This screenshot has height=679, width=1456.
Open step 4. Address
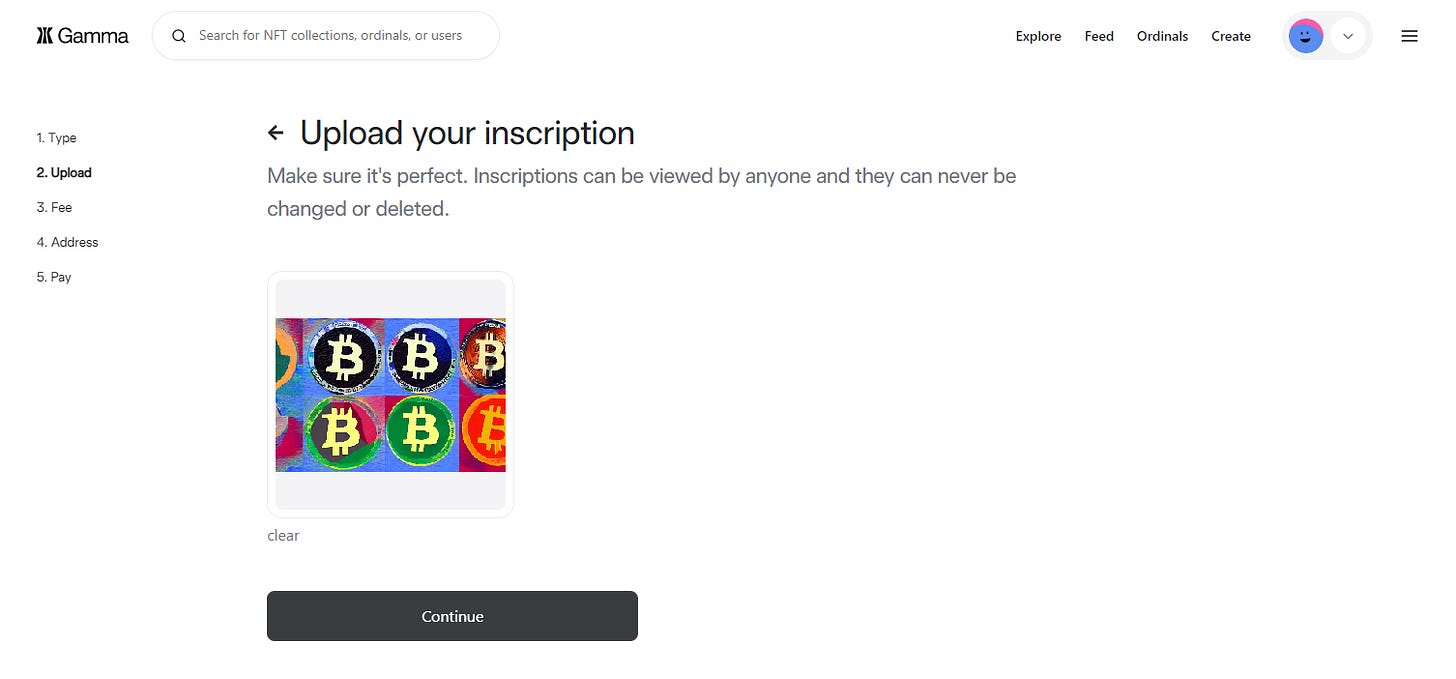point(67,243)
